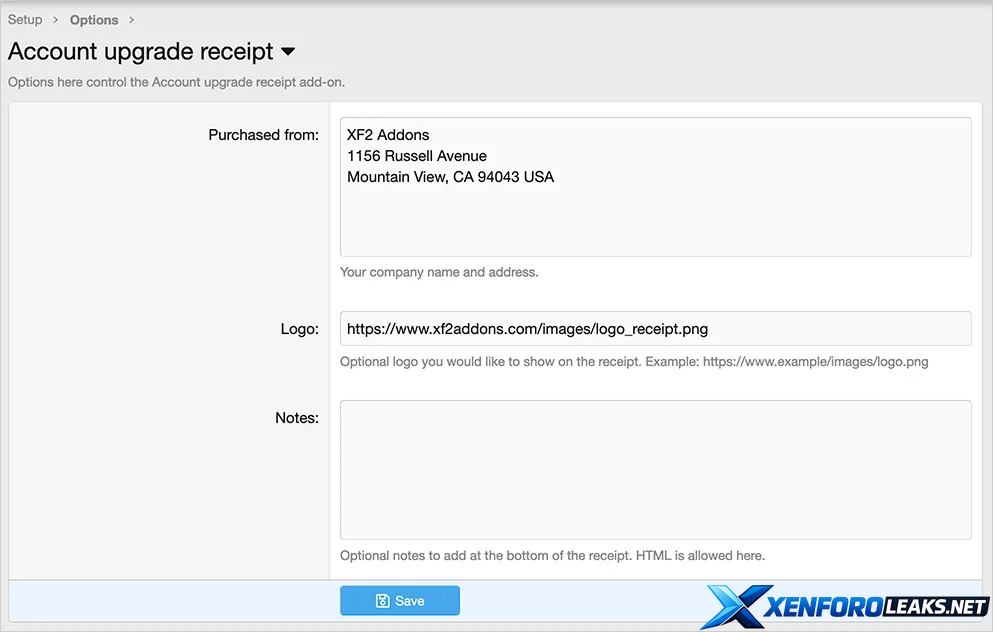The image size is (993, 632).
Task: Click the 'Notes:' field label
Action: click(x=296, y=418)
